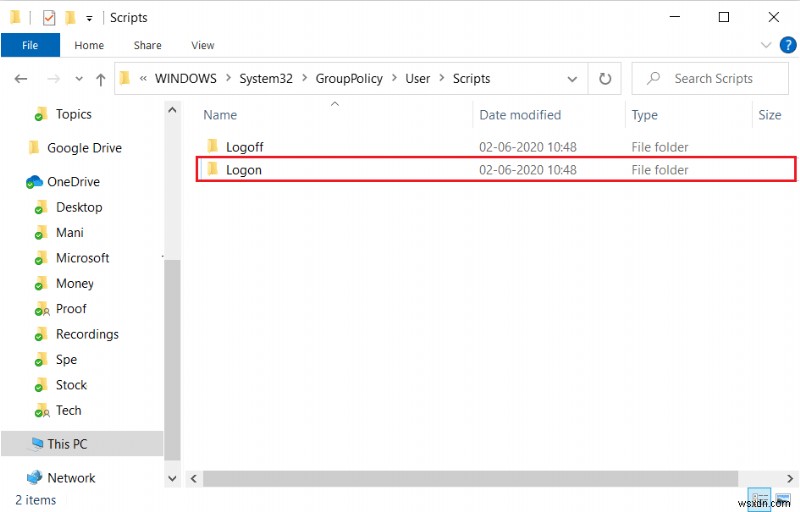Sort by the Size column header
The image size is (800, 512).
coord(769,115)
